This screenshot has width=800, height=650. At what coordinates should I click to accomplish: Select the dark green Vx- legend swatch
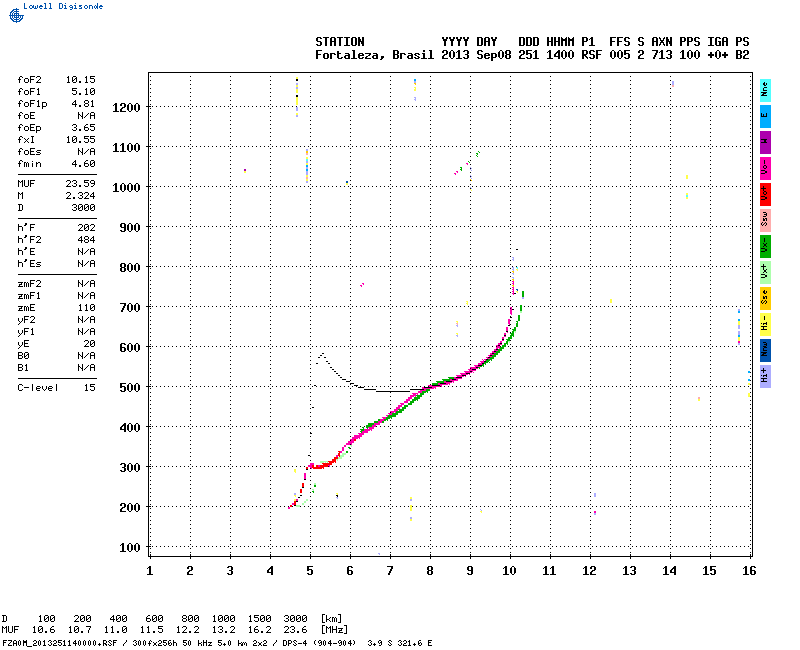[x=765, y=246]
